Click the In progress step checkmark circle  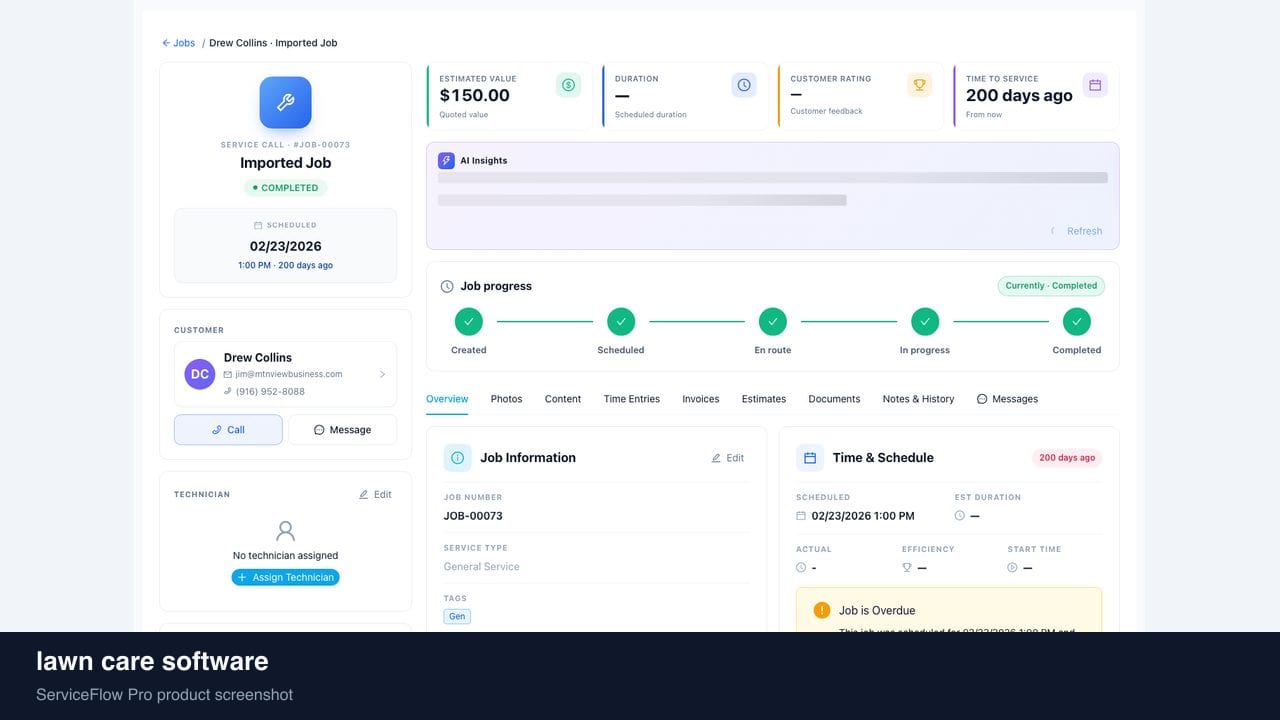pos(925,321)
